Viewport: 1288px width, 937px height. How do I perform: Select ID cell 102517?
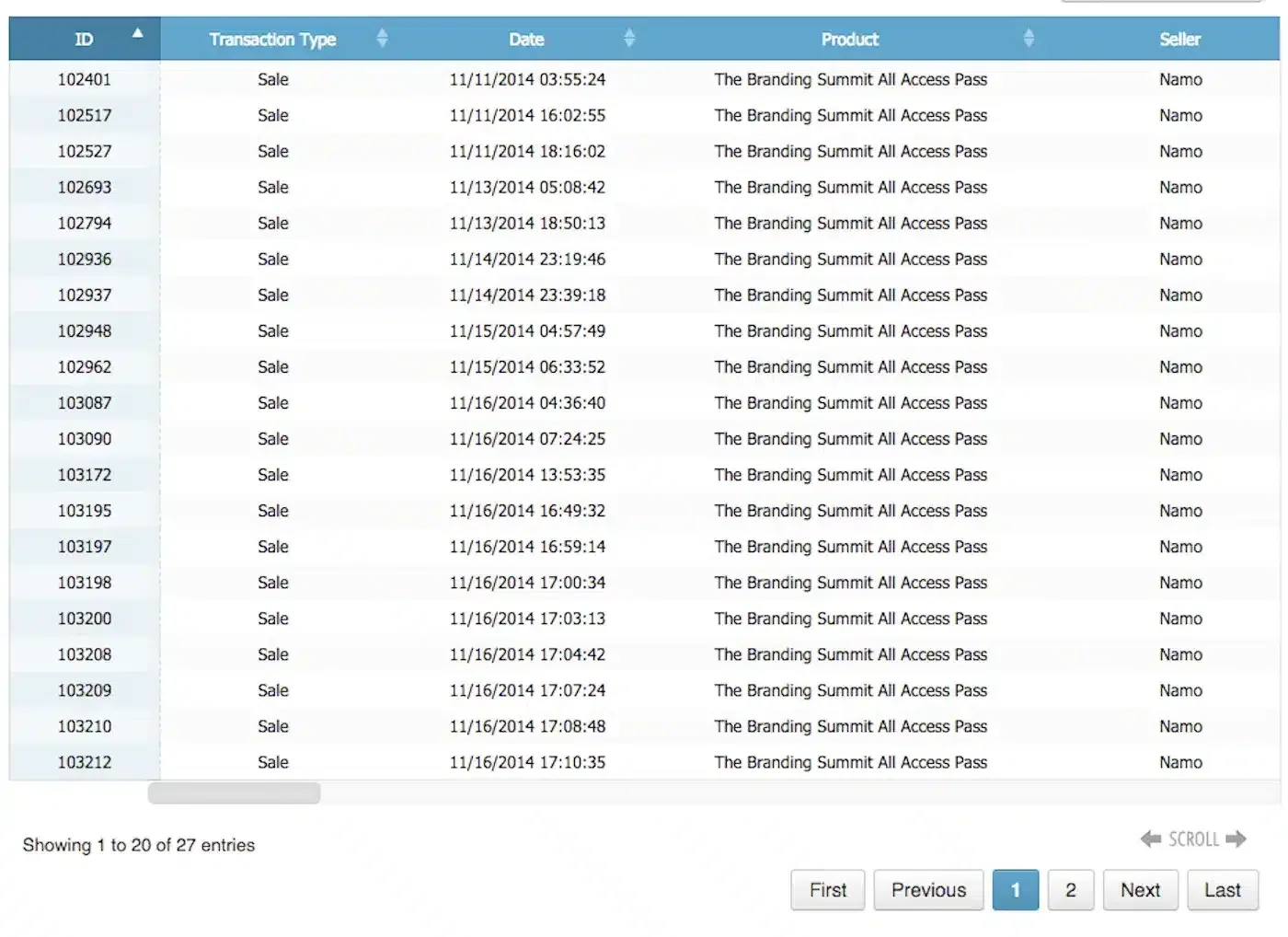85,115
